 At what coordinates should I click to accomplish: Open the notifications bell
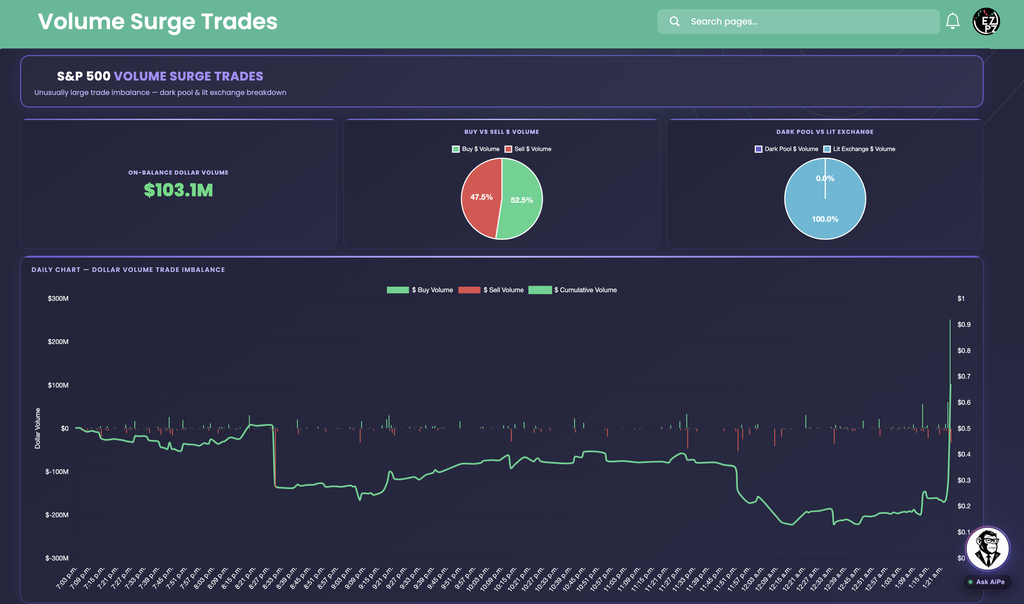point(952,22)
